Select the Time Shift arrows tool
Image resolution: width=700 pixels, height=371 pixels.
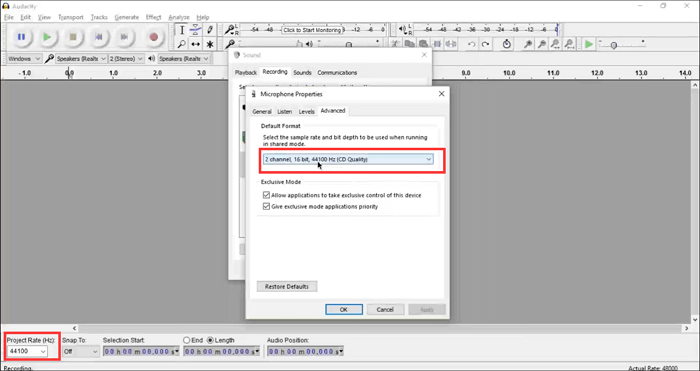coord(196,44)
